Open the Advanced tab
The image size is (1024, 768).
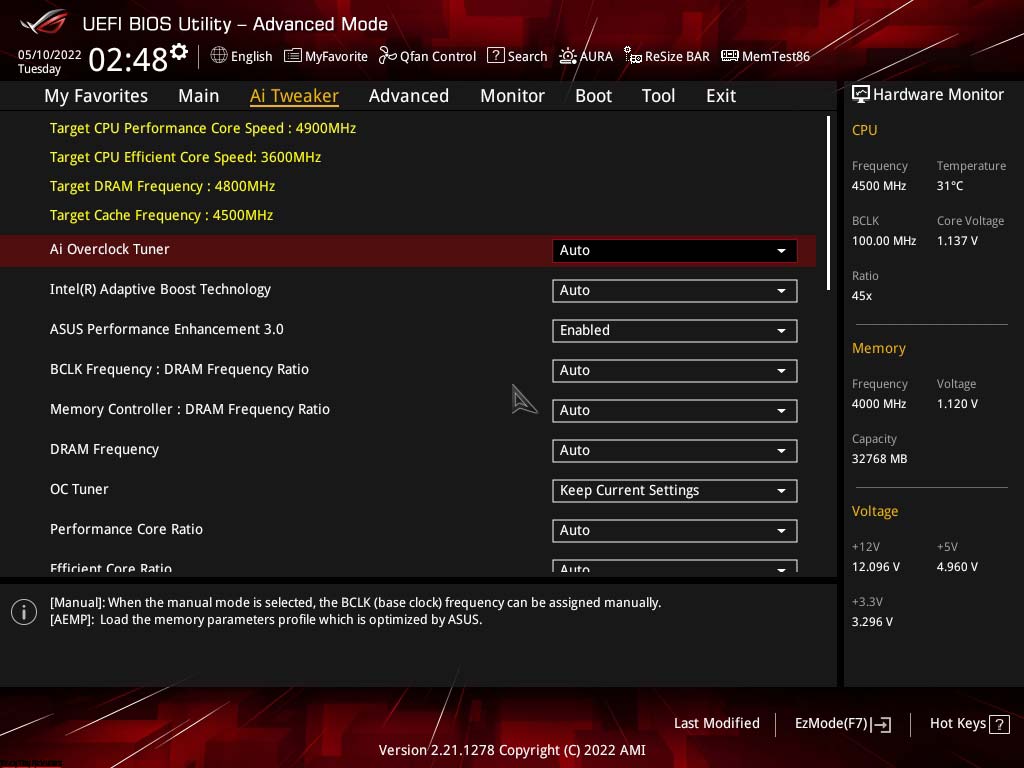pyautogui.click(x=409, y=96)
